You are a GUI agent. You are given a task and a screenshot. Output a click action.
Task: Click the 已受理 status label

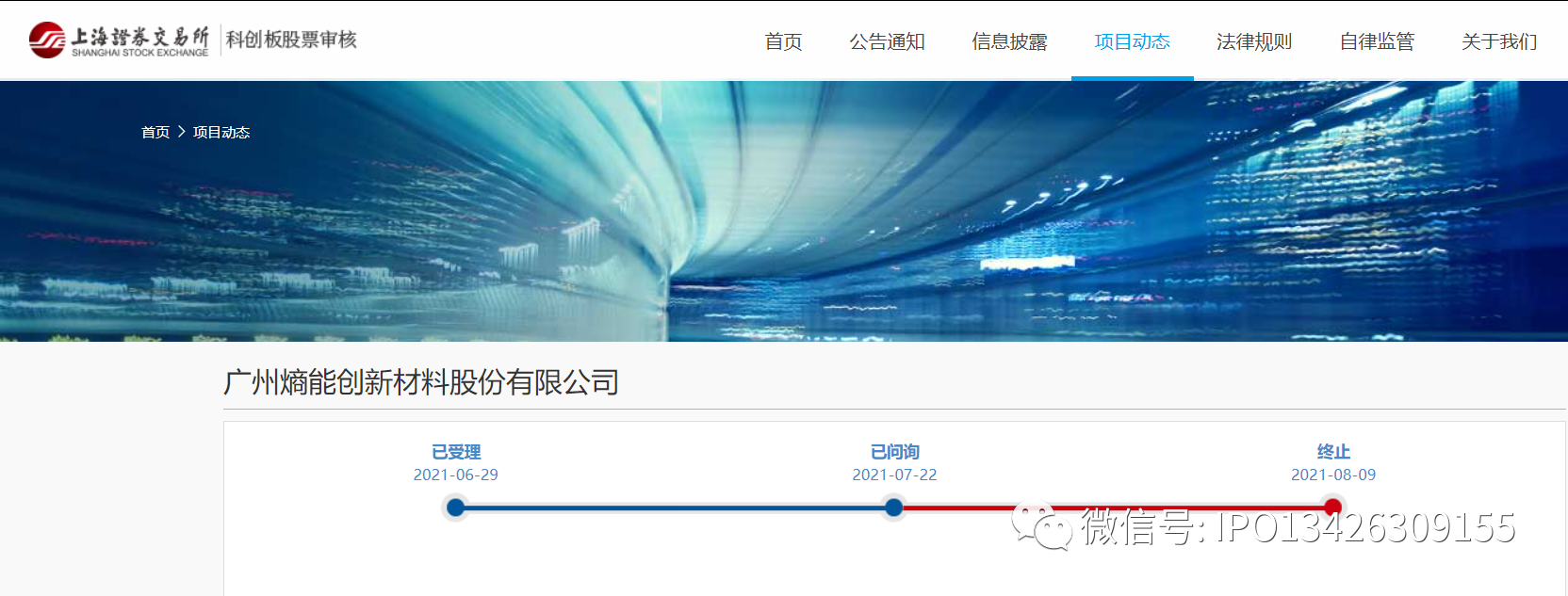456,452
